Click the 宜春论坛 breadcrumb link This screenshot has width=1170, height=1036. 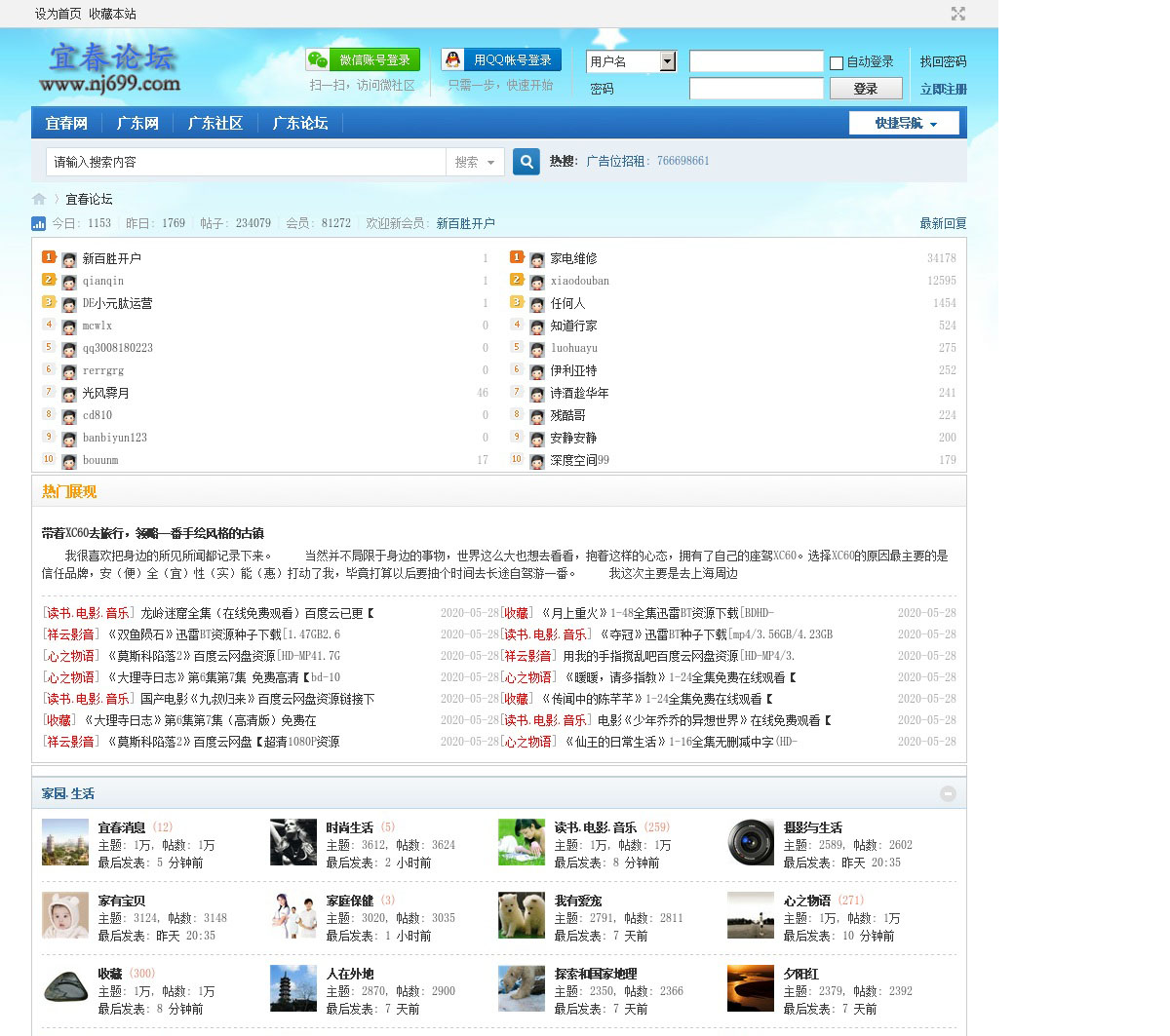pyautogui.click(x=89, y=199)
